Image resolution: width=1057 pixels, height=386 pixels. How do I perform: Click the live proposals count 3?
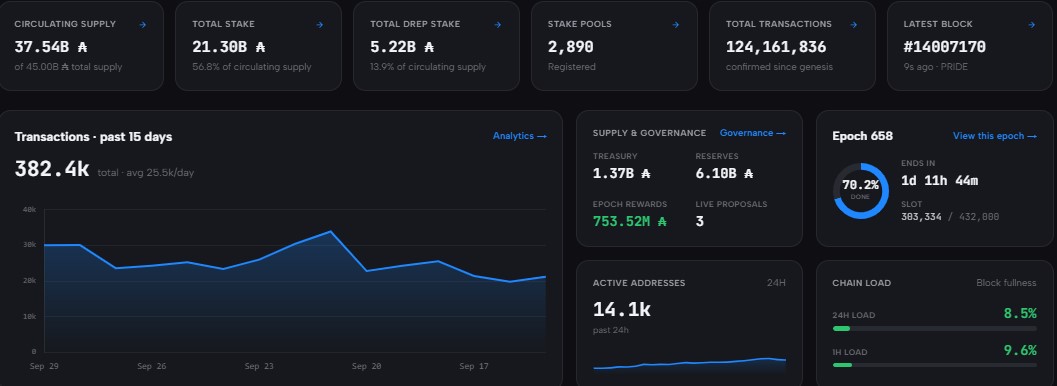(x=700, y=221)
